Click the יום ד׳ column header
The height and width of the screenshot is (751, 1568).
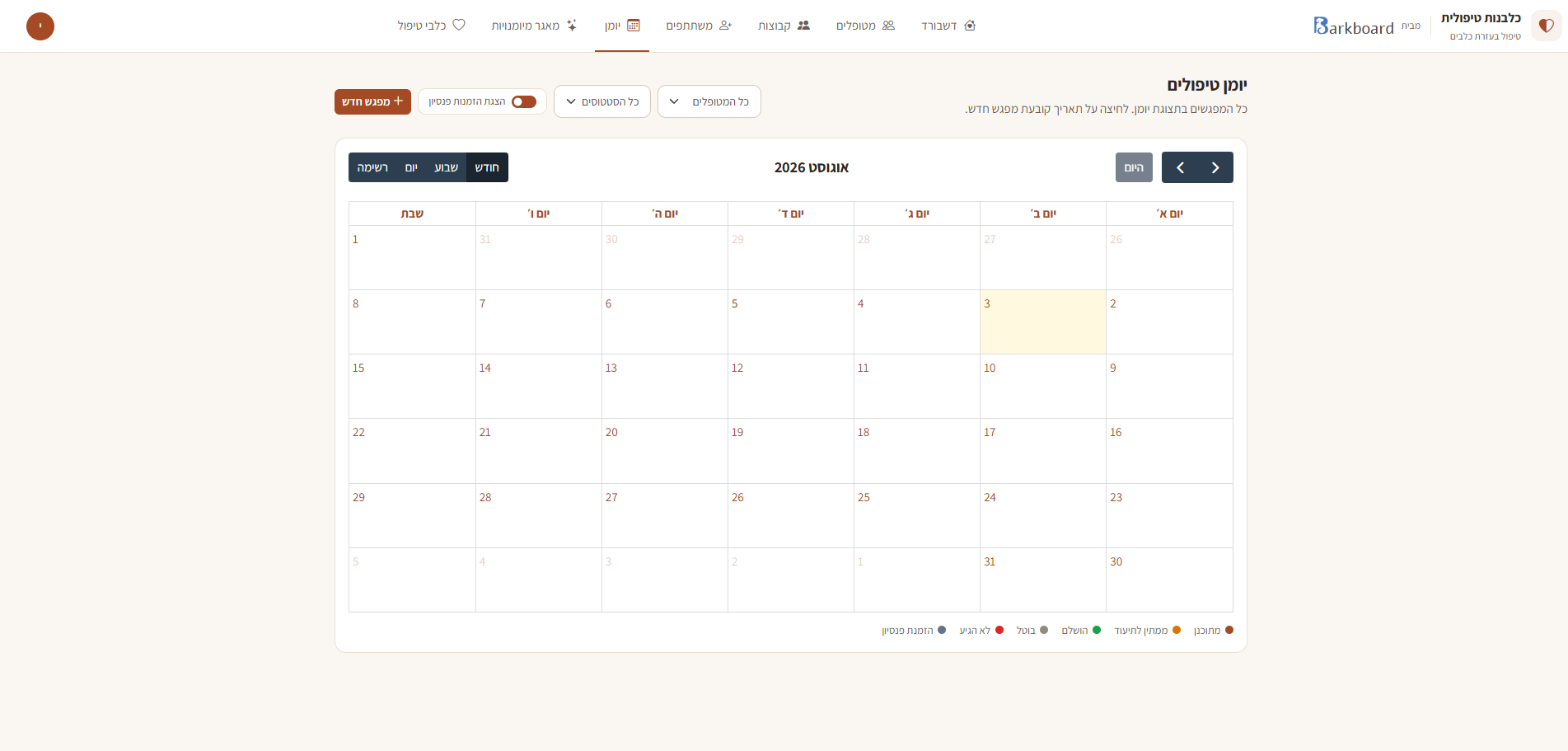point(791,214)
